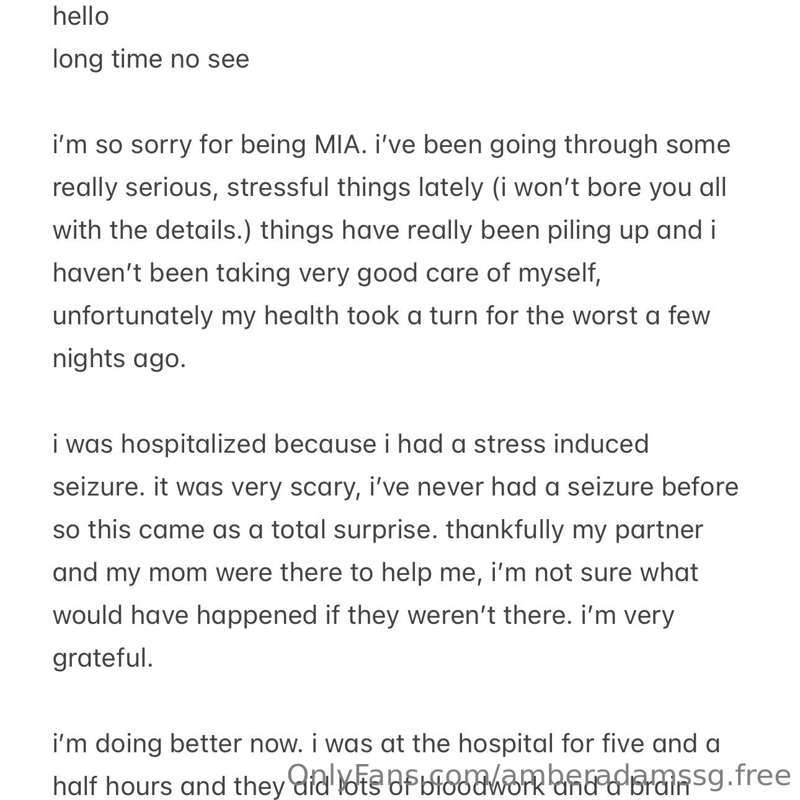Click the word "grateful."
The width and height of the screenshot is (800, 800).
click(x=103, y=659)
